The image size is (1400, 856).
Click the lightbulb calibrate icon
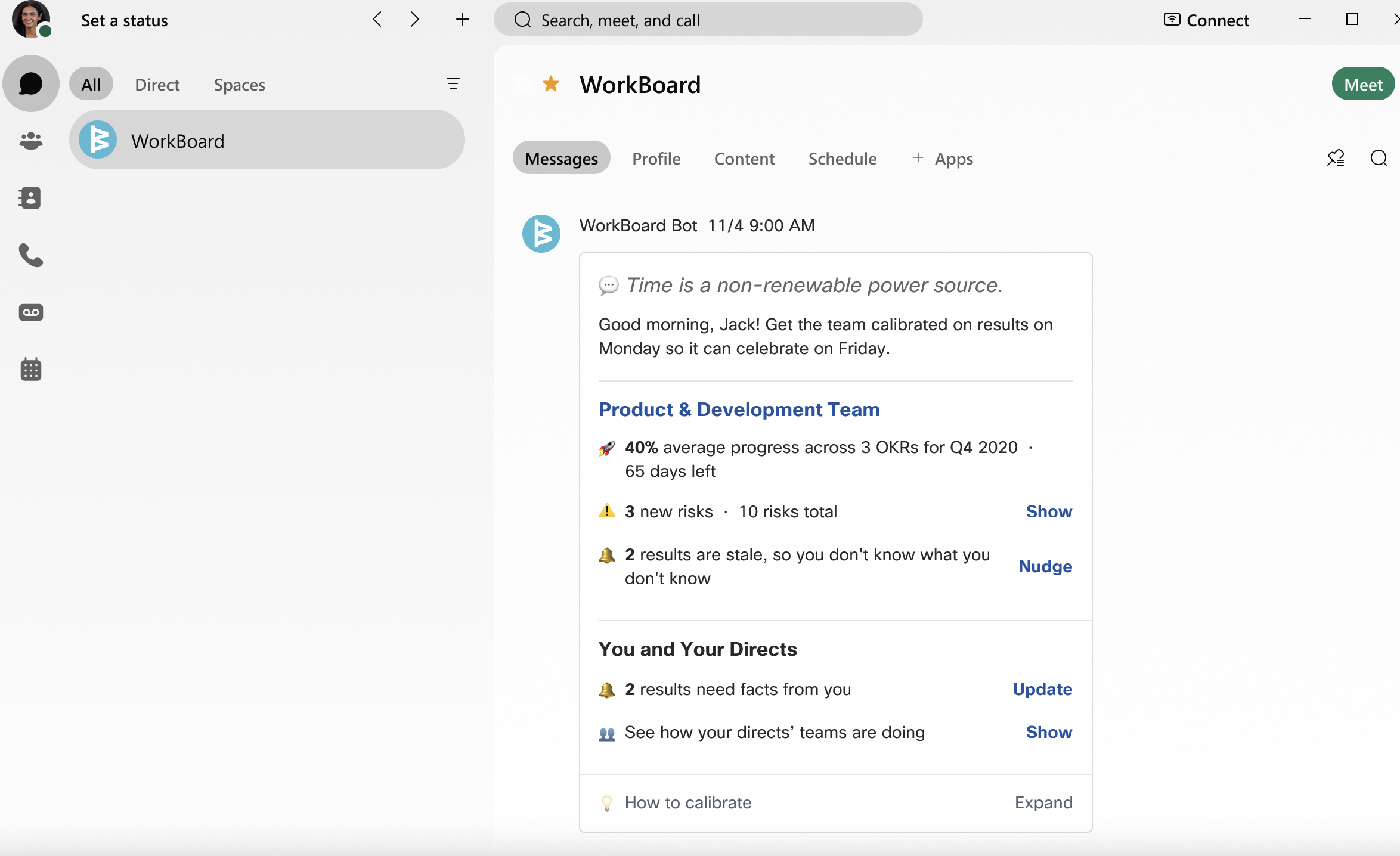607,803
